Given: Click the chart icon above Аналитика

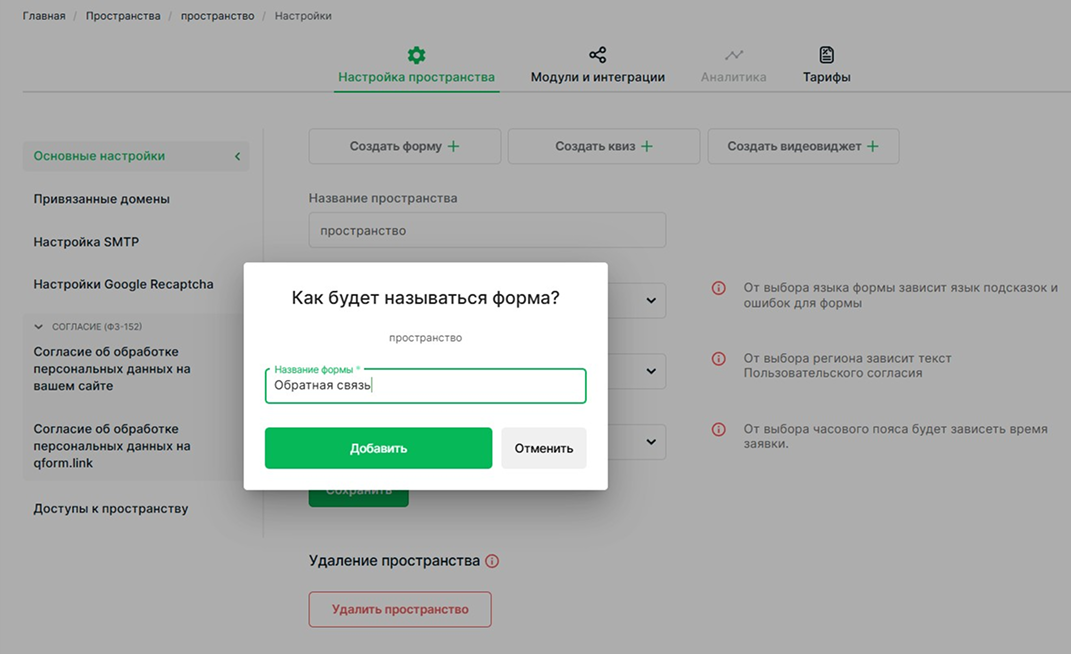Looking at the screenshot, I should click(734, 55).
